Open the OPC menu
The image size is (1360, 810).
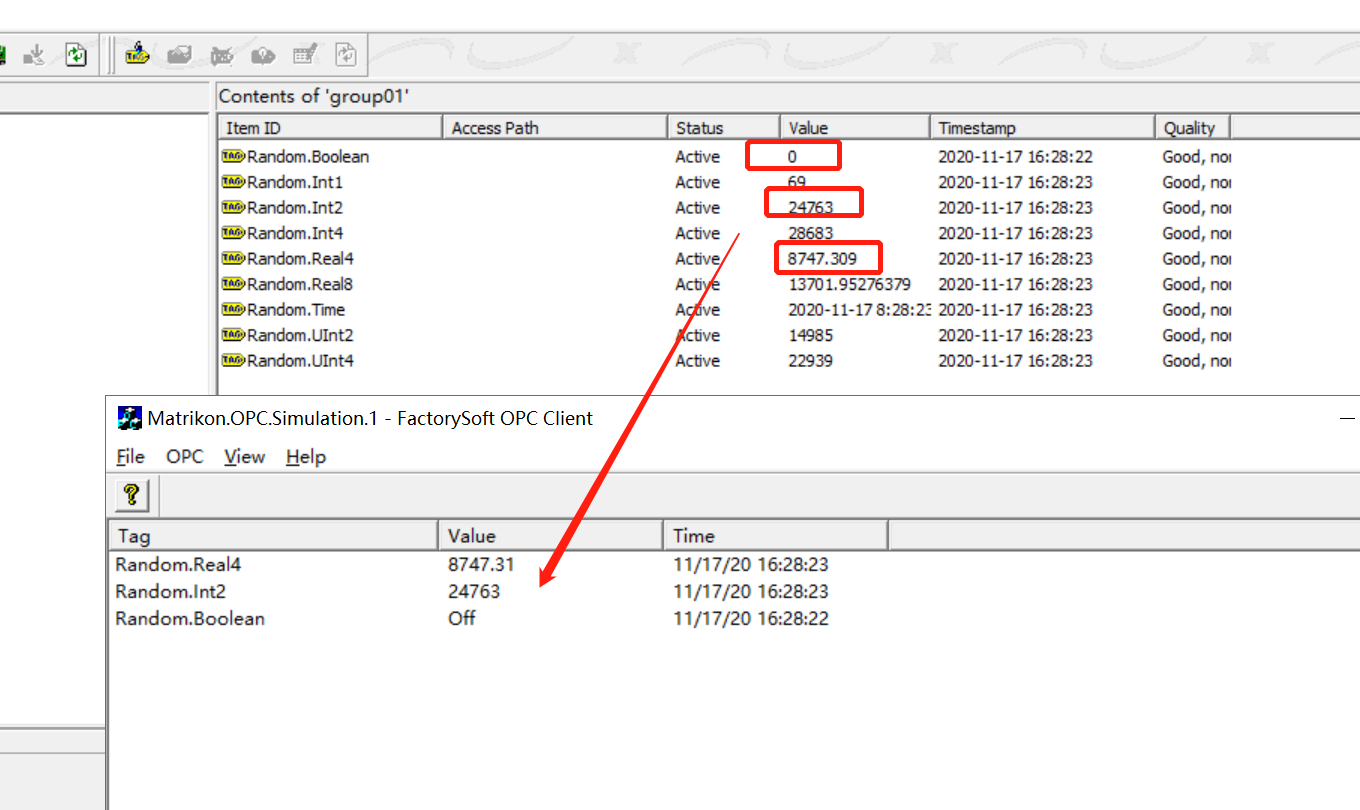pos(185,457)
